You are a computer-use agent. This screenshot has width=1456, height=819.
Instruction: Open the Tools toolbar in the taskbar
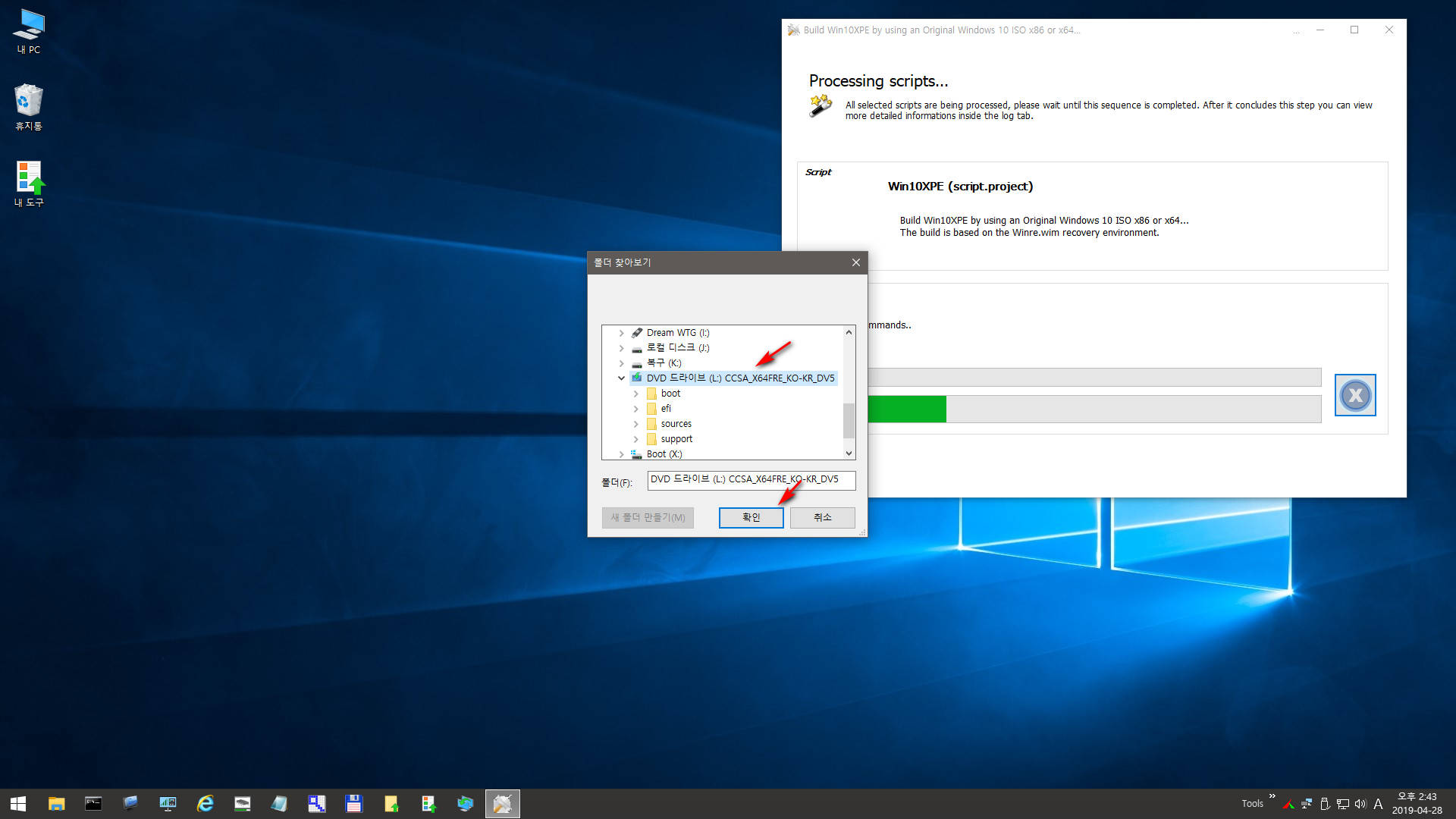tap(1252, 804)
